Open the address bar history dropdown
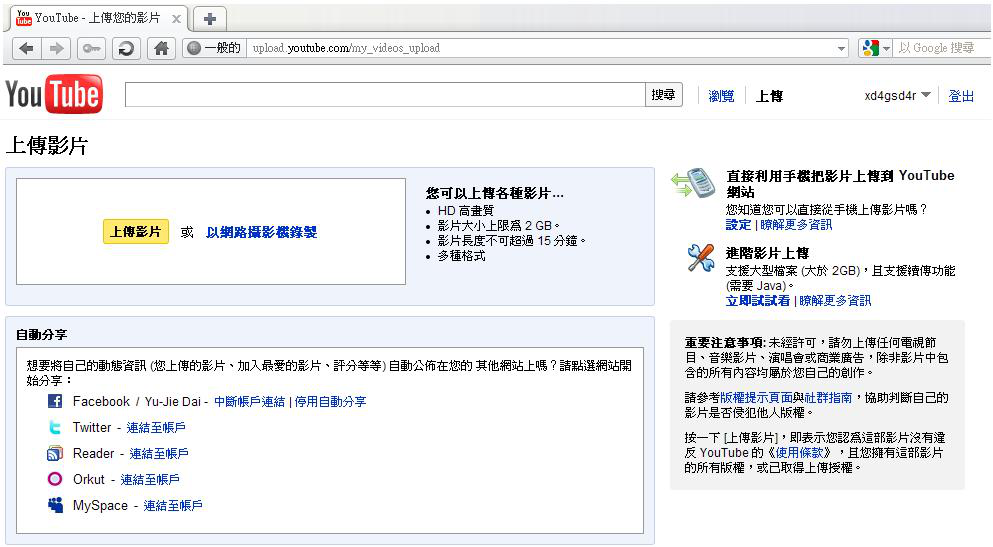 click(x=841, y=48)
